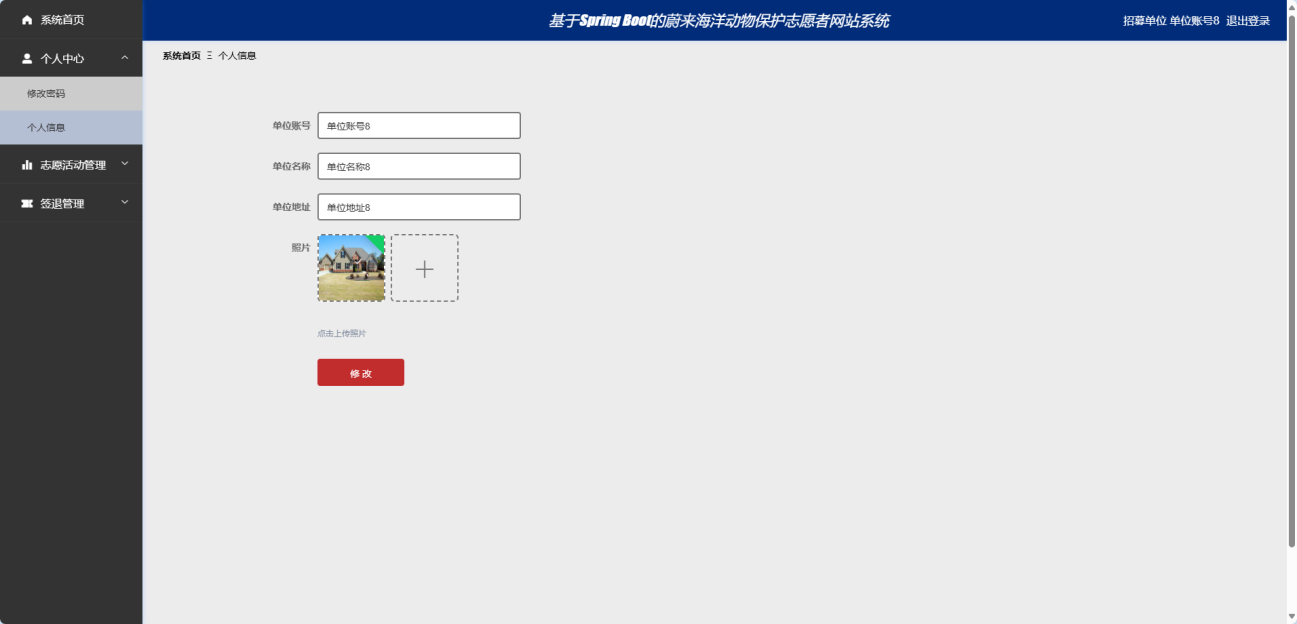
Task: Open 志愿活动管理 in the sidebar
Action: [x=71, y=165]
